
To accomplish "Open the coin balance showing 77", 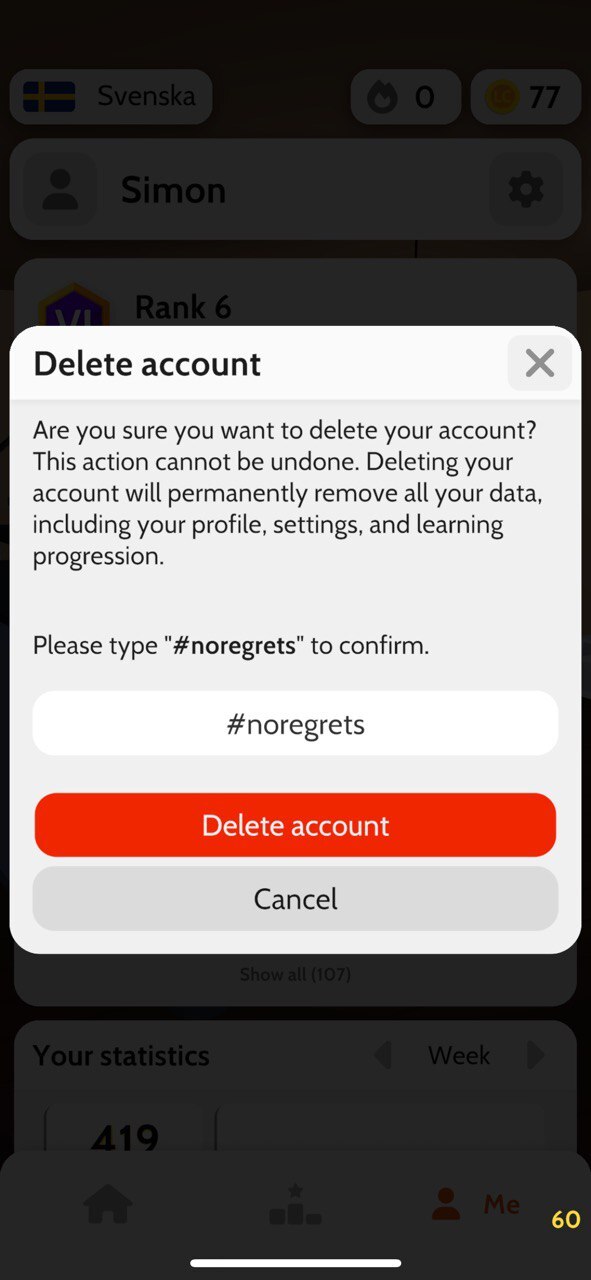I will point(525,97).
